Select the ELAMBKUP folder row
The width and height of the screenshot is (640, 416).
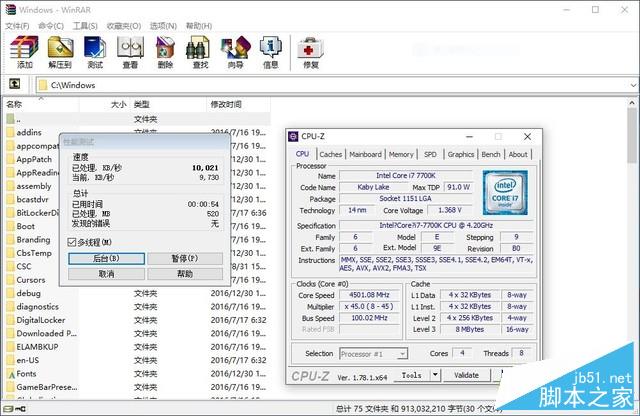(137, 347)
